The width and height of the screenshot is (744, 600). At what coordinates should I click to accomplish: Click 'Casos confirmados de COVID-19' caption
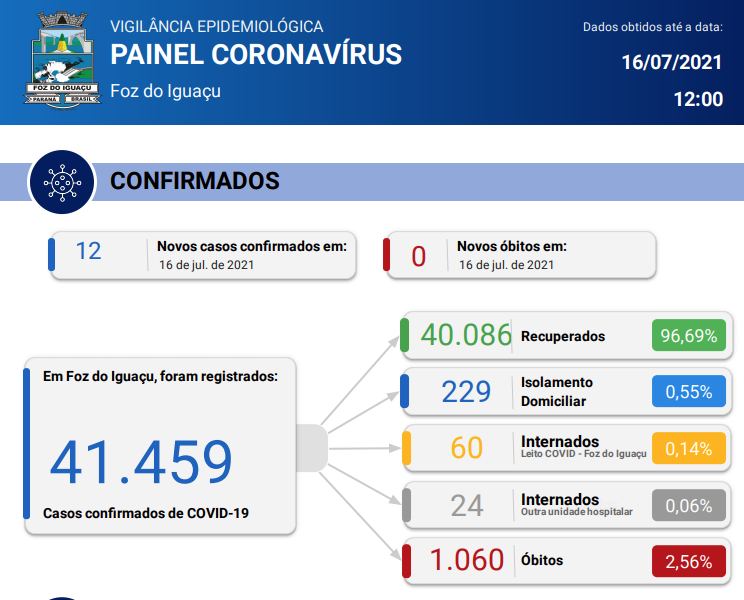point(146,513)
